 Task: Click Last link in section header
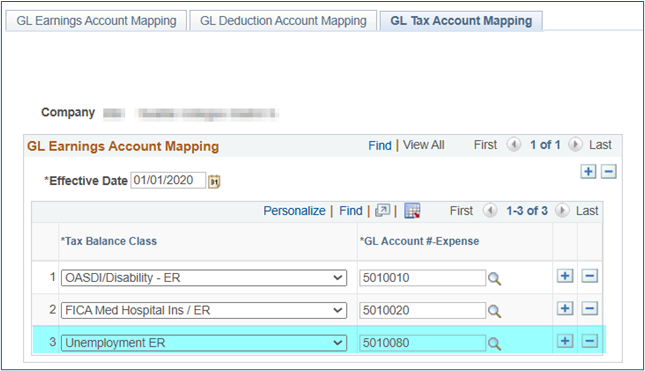[600, 145]
